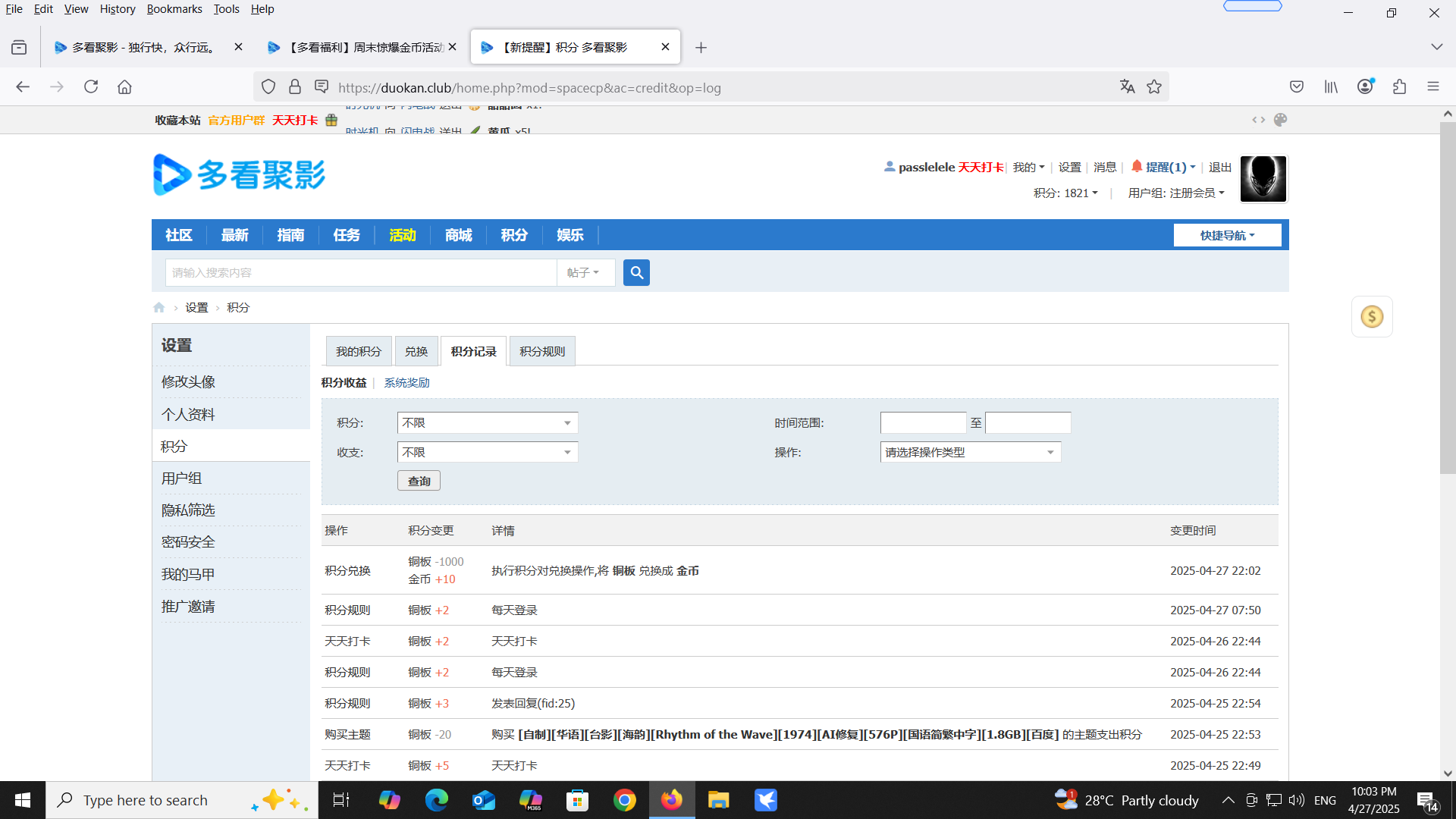Click the Save to Pocket icon
1456x819 pixels.
coord(1297,87)
